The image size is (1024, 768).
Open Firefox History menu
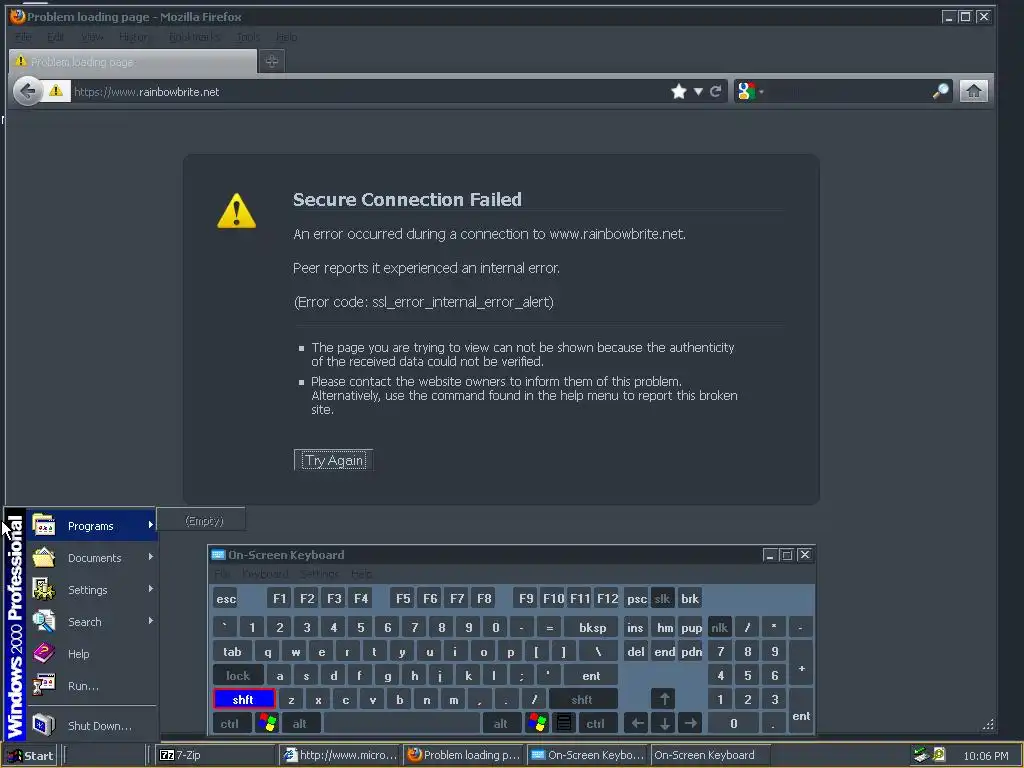(x=135, y=37)
